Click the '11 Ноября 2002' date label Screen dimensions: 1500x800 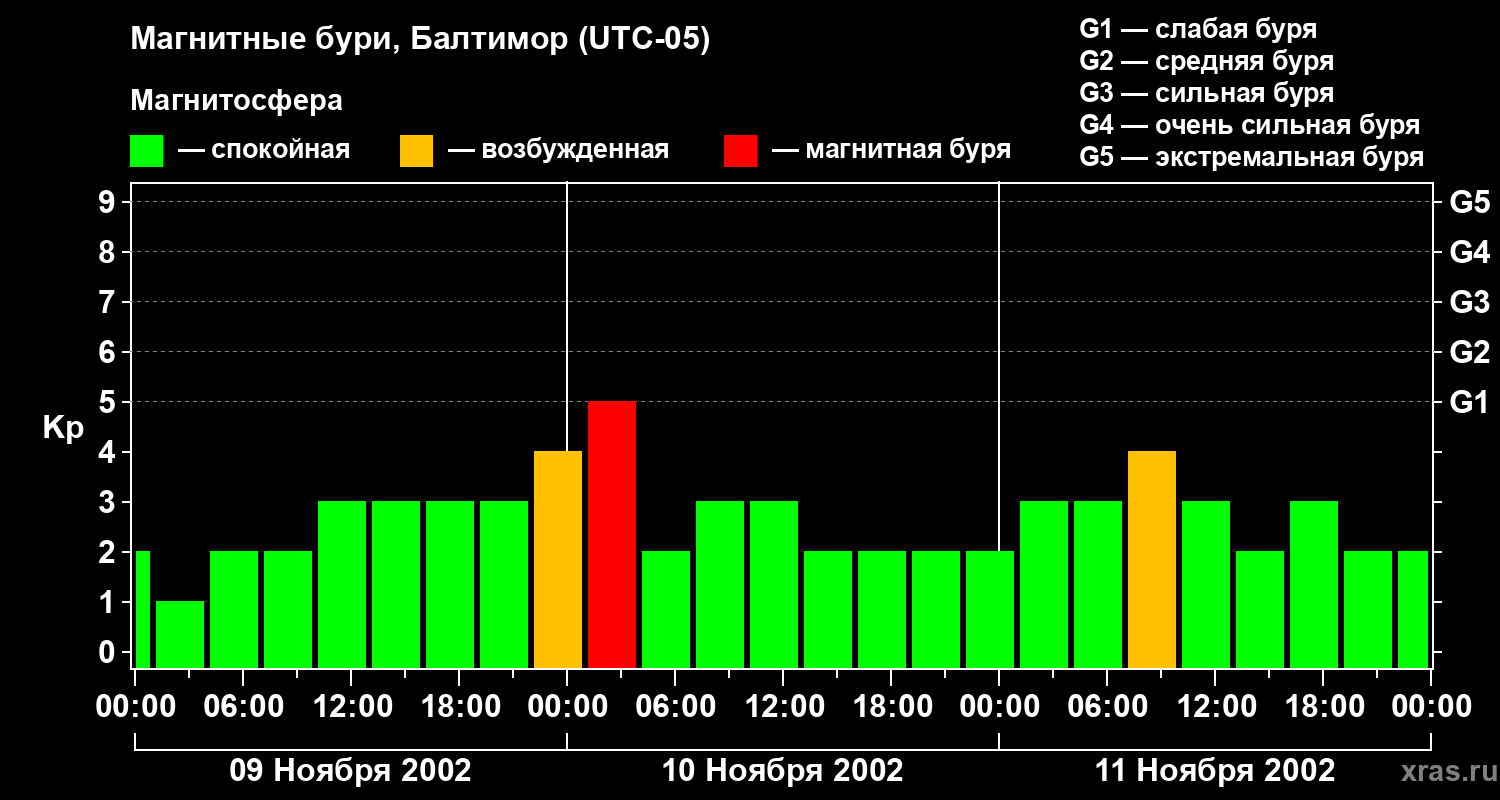(1215, 770)
